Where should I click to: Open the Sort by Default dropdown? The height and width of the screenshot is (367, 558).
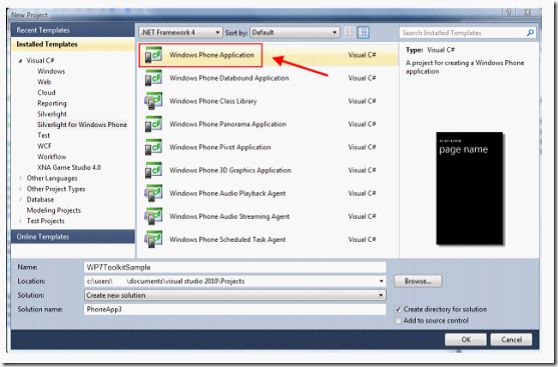(295, 33)
